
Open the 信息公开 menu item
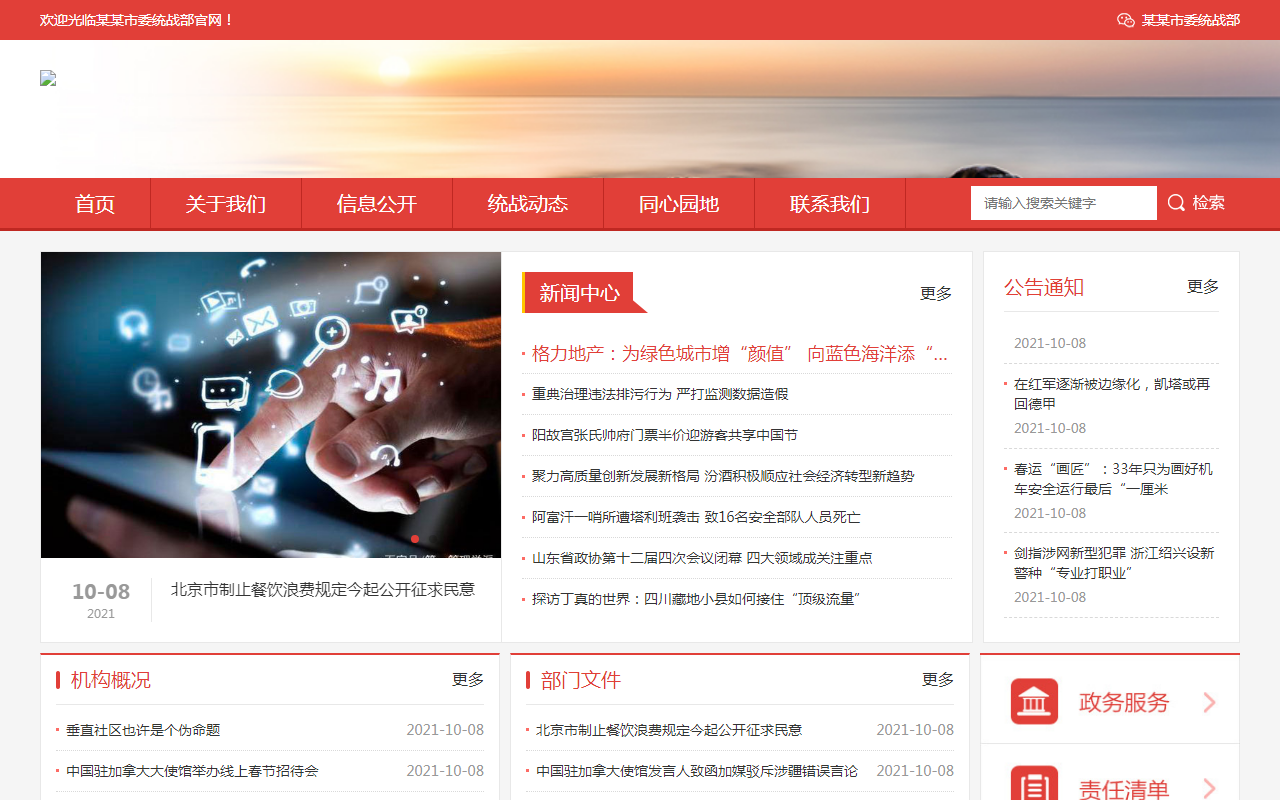point(377,204)
